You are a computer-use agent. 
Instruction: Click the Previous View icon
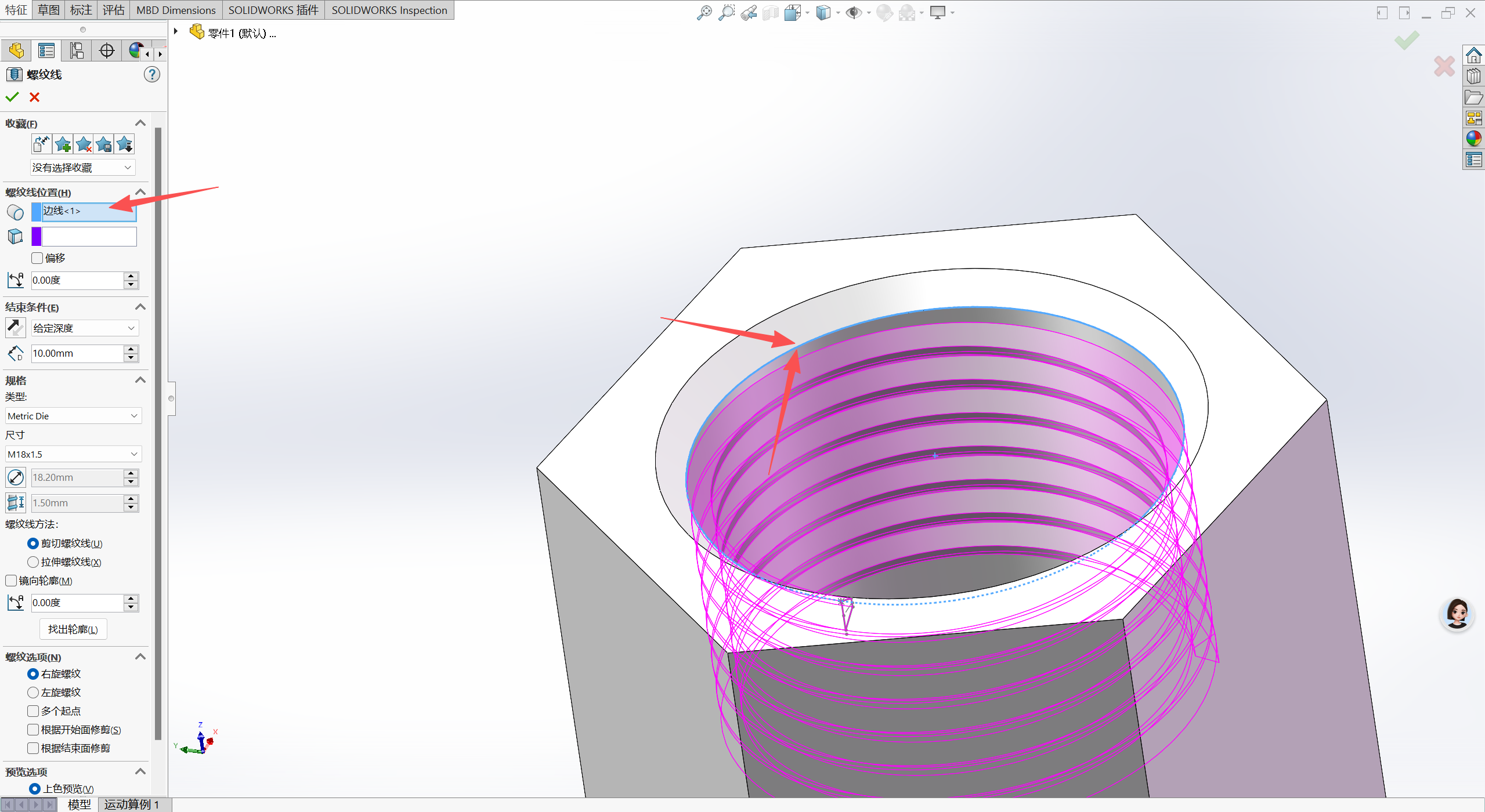749,12
